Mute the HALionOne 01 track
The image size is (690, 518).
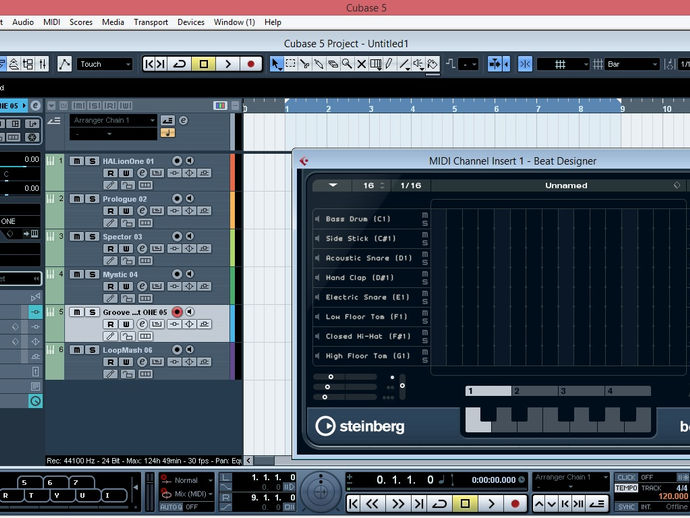pos(77,161)
